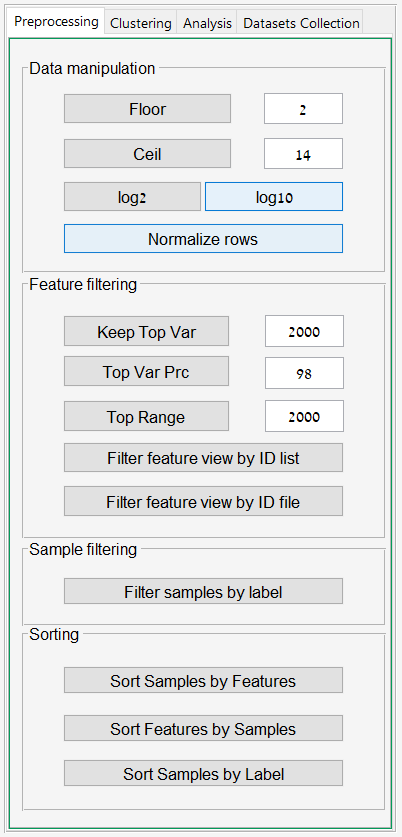Image resolution: width=402 pixels, height=837 pixels.
Task: Apply log10 transformation
Action: [x=274, y=197]
